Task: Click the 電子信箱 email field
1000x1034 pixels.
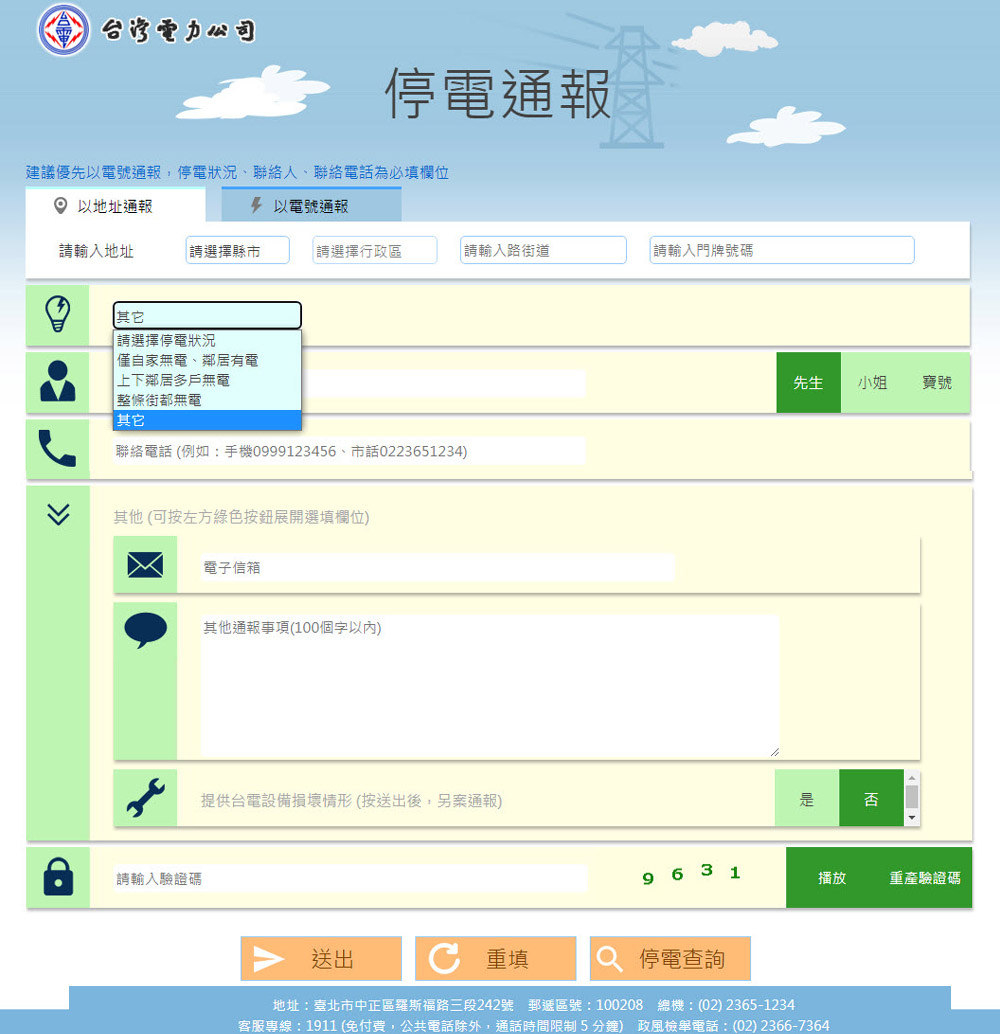Action: click(x=437, y=567)
